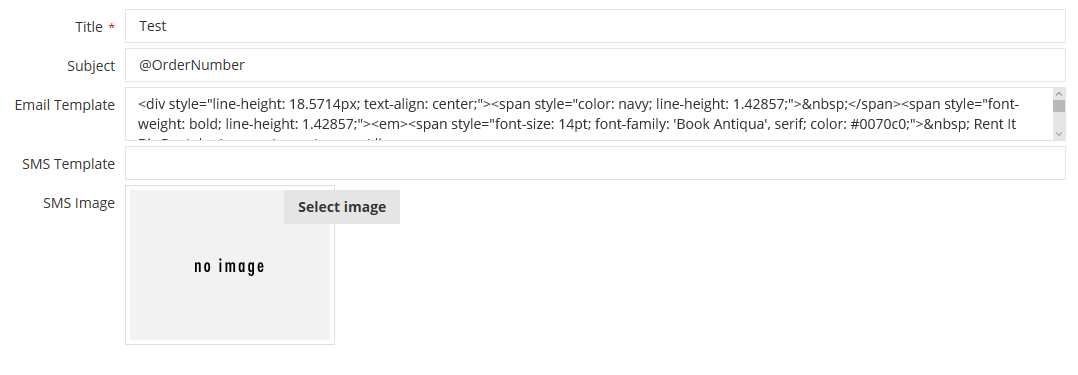
Task: Focus the empty SMS Template field
Action: [595, 164]
